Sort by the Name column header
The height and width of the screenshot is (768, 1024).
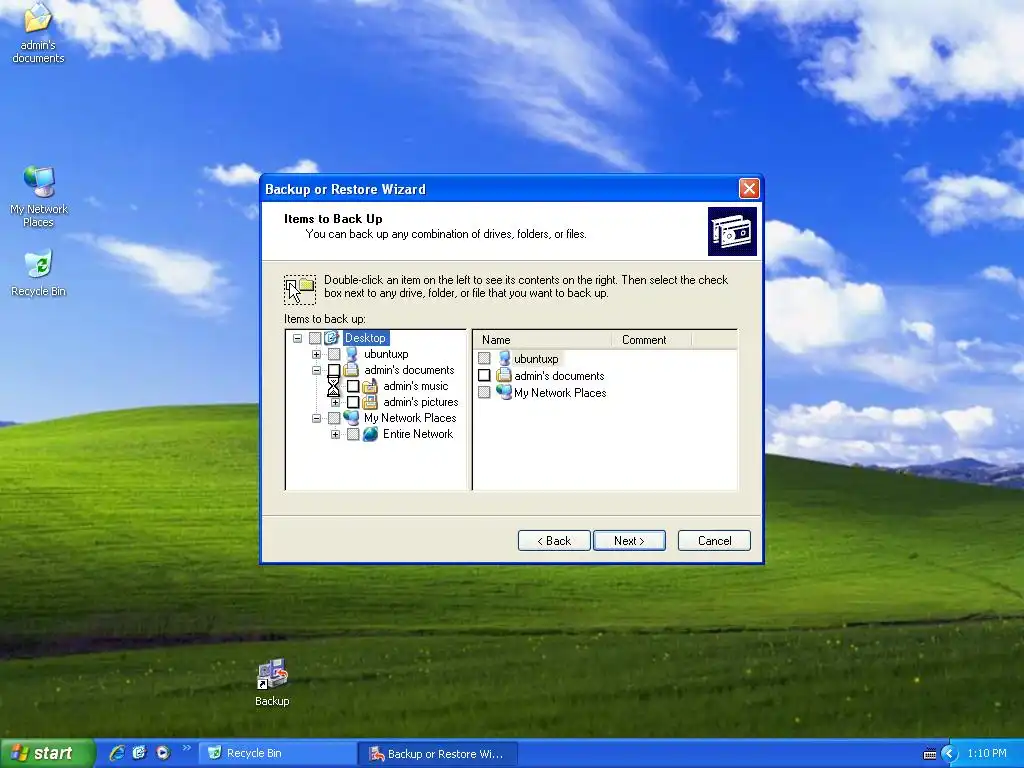(x=541, y=340)
